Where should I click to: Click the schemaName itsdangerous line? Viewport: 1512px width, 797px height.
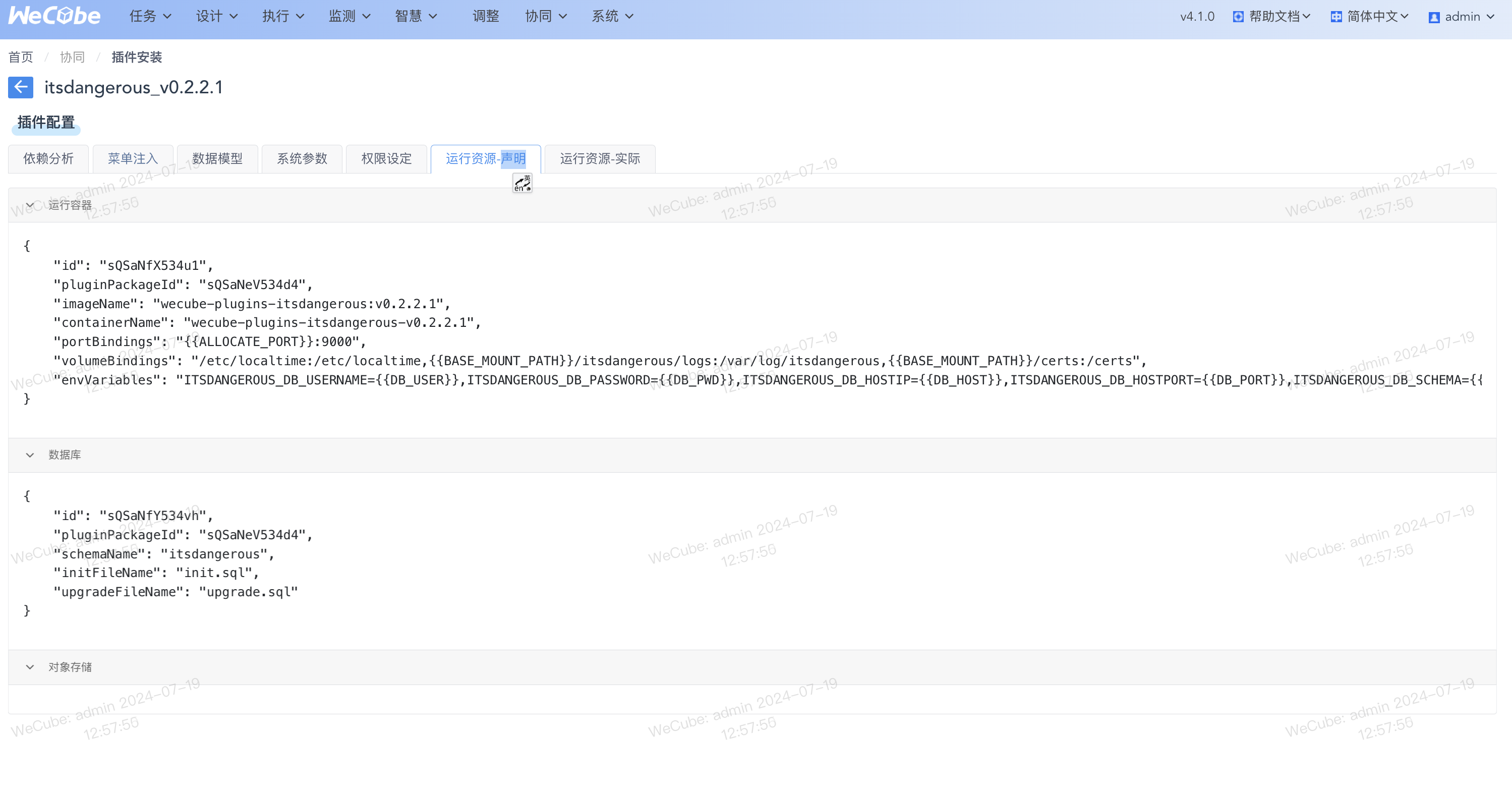[164, 554]
